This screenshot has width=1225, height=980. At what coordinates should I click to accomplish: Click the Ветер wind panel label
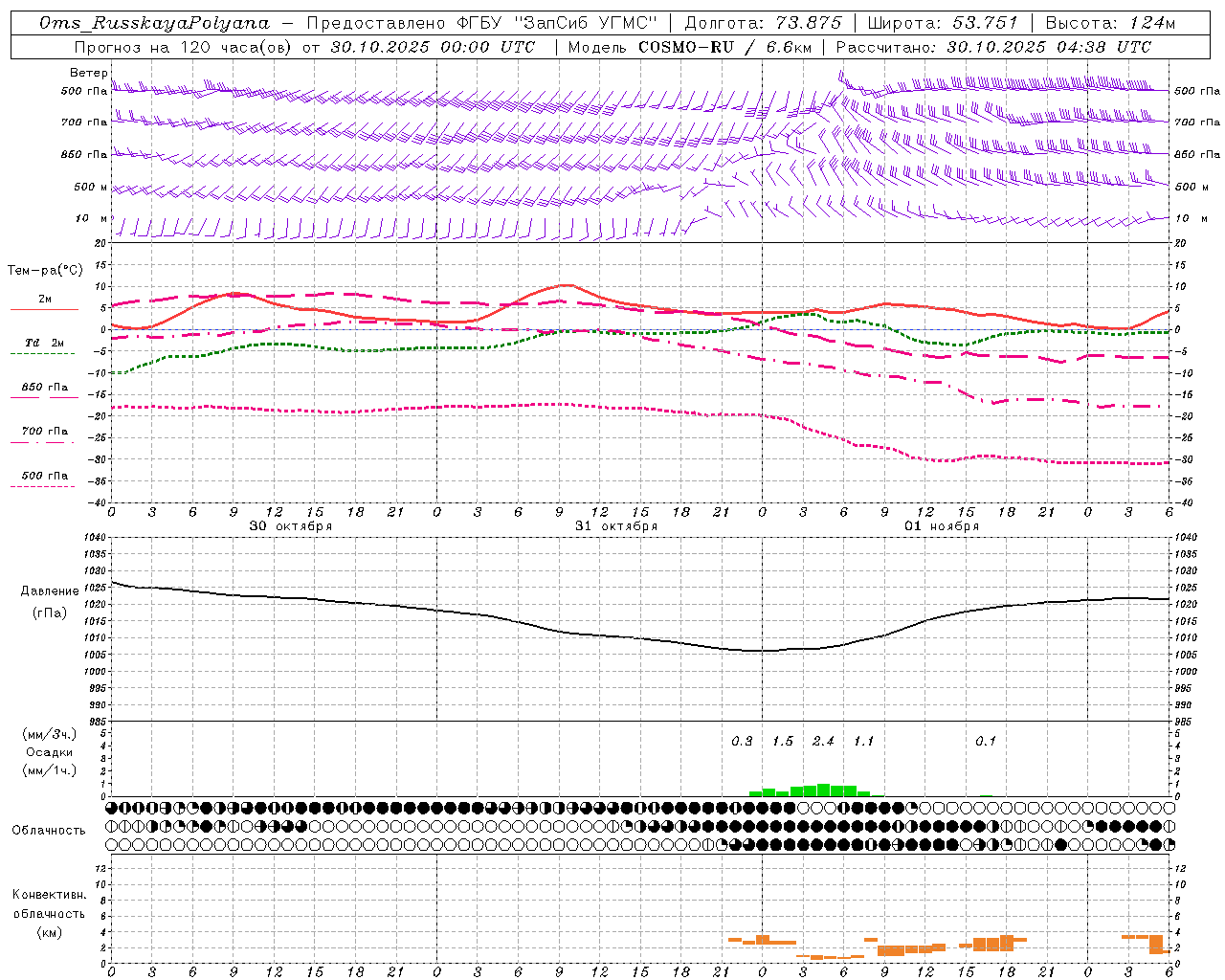pos(88,73)
